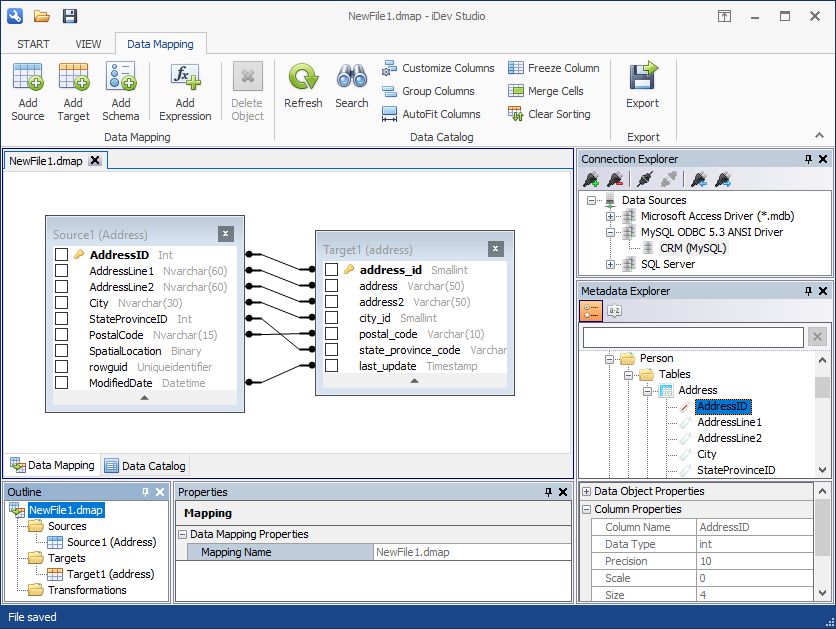
Task: Open the Data Catalog bottom tab
Action: [145, 466]
